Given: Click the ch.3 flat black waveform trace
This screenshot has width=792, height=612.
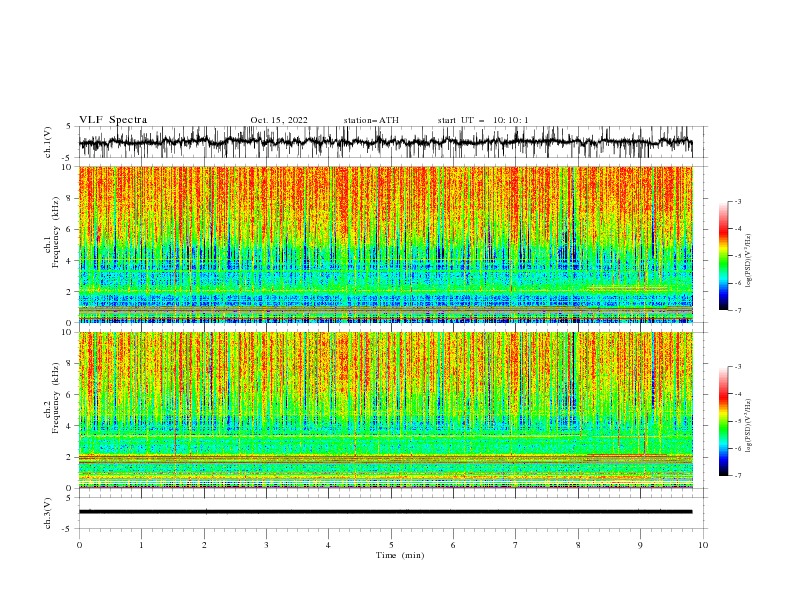Looking at the screenshot, I should pos(386,512).
